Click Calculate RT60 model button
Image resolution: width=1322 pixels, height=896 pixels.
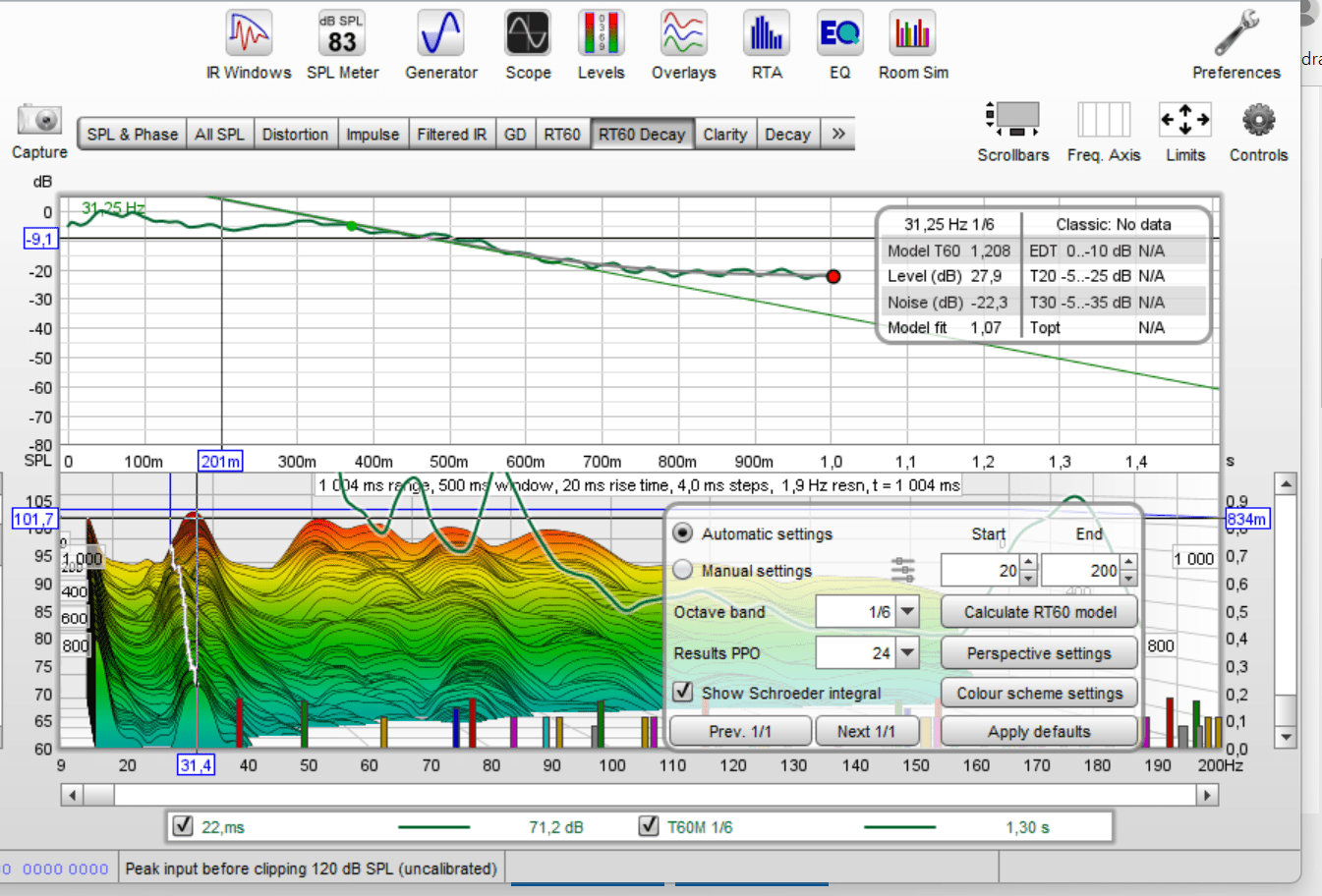point(1039,612)
